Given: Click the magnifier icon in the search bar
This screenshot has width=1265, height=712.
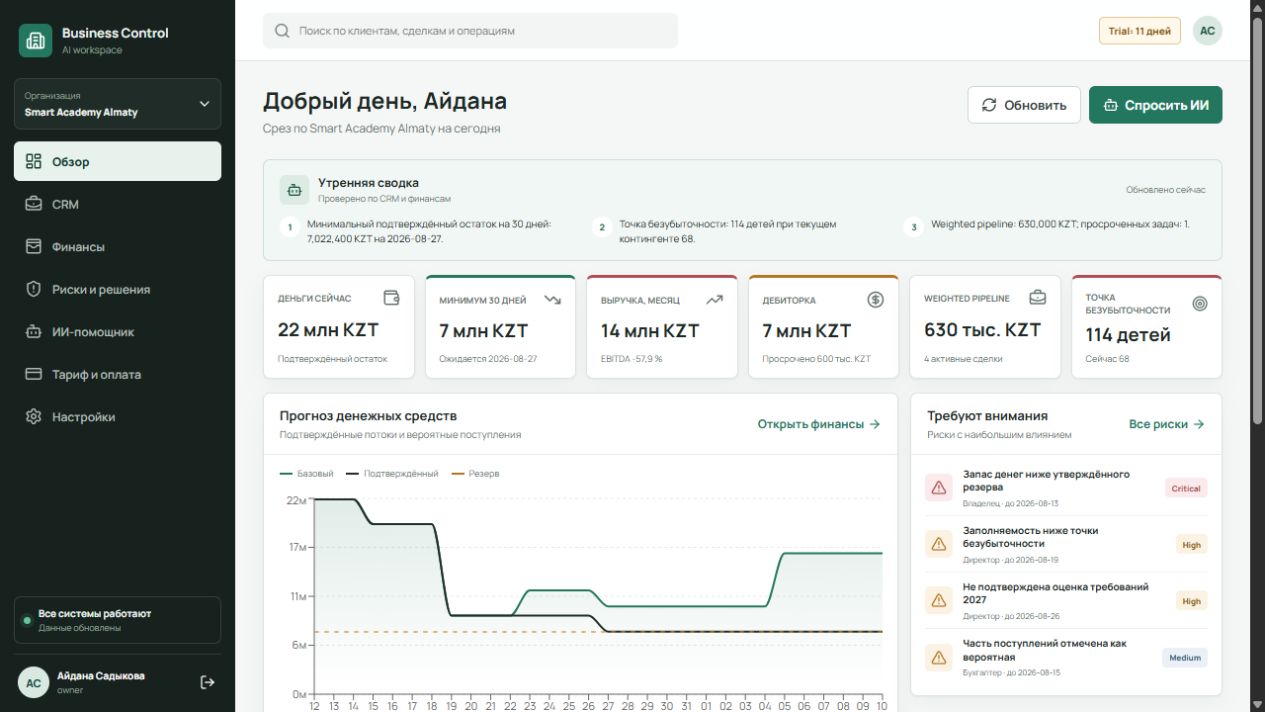Looking at the screenshot, I should (282, 31).
